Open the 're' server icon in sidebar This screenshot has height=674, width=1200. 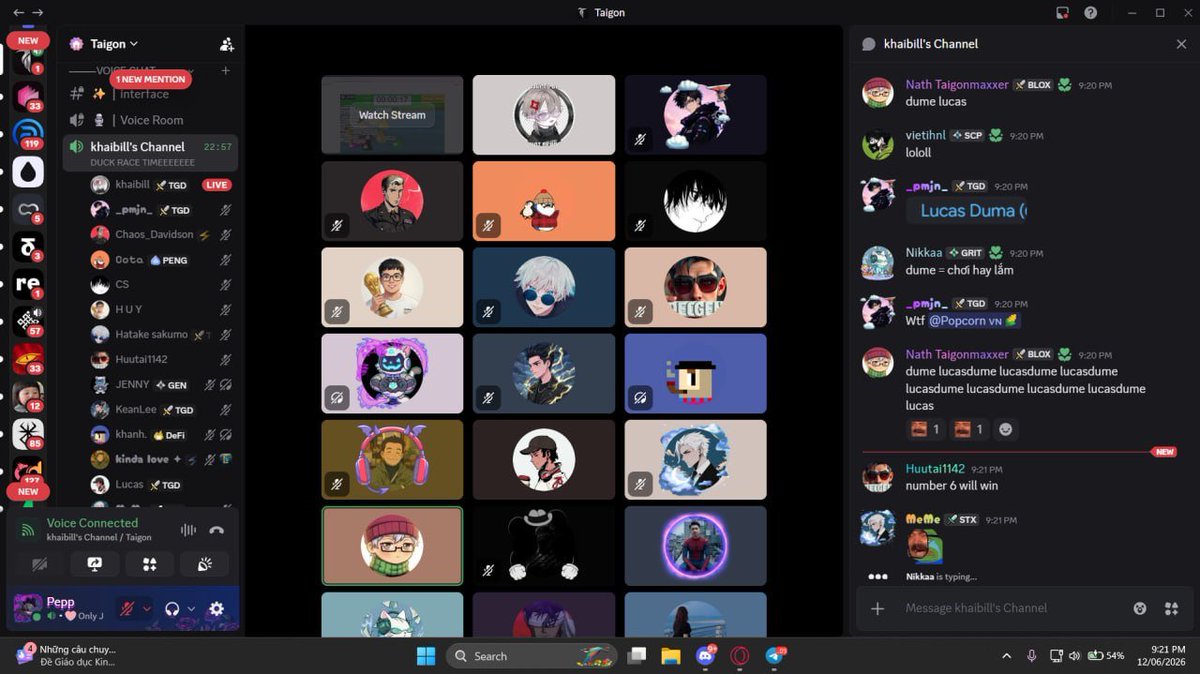pos(28,284)
